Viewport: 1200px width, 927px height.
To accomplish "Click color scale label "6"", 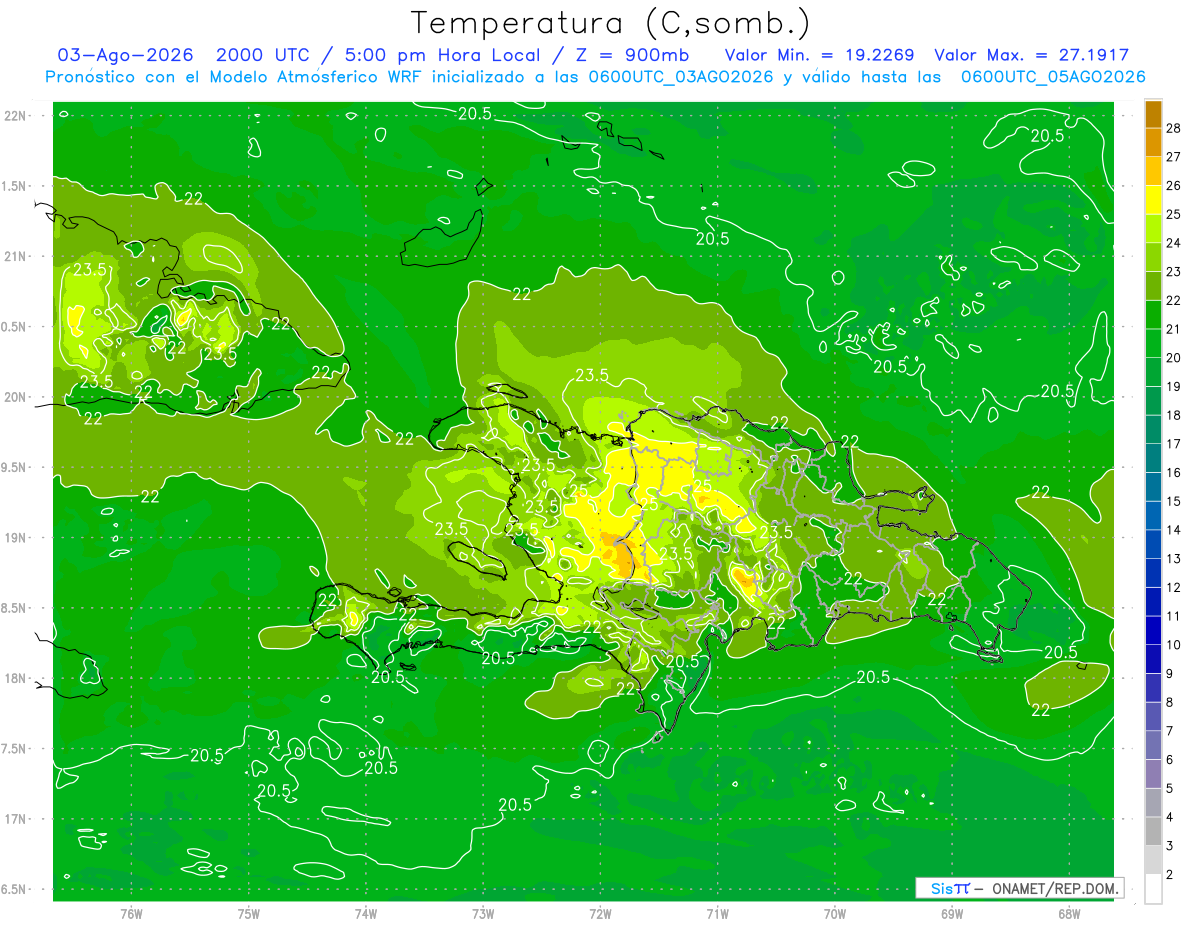I will 1171,760.
